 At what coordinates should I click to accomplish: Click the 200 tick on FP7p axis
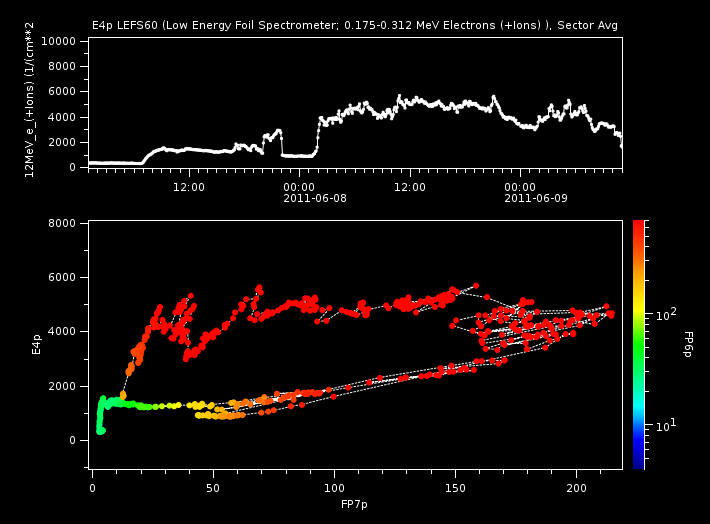(x=577, y=487)
